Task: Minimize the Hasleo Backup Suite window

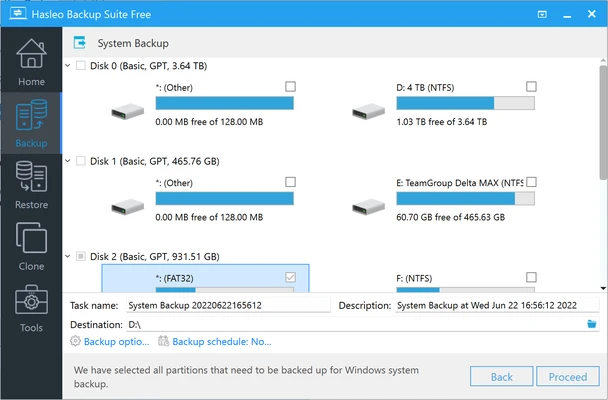Action: [x=567, y=15]
